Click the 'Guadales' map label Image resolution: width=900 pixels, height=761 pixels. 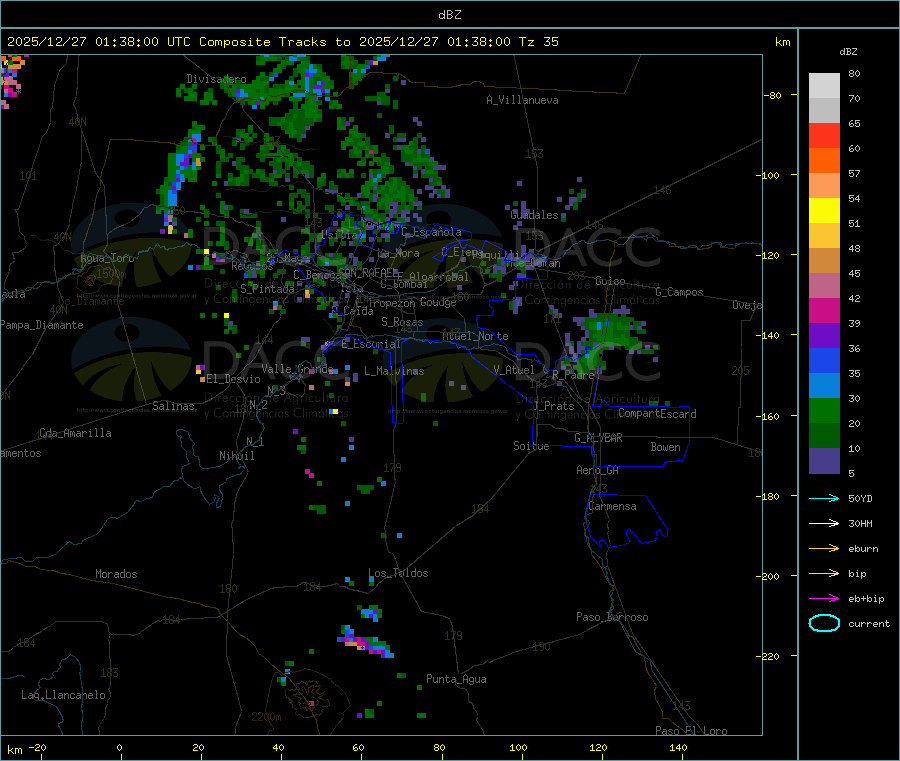tap(534, 215)
